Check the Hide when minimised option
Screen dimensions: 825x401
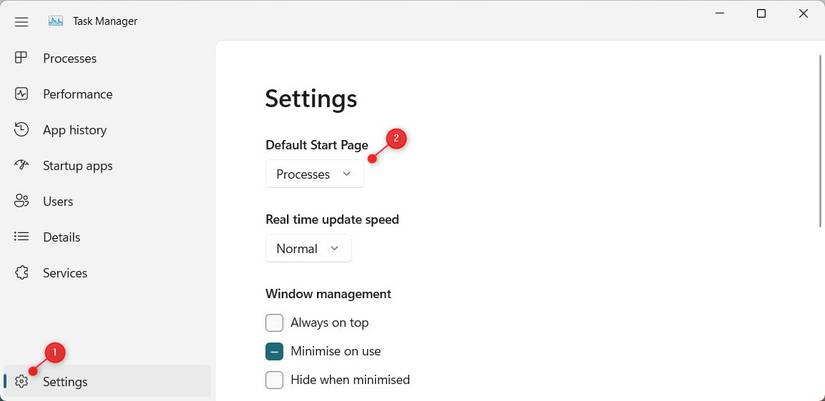click(274, 380)
